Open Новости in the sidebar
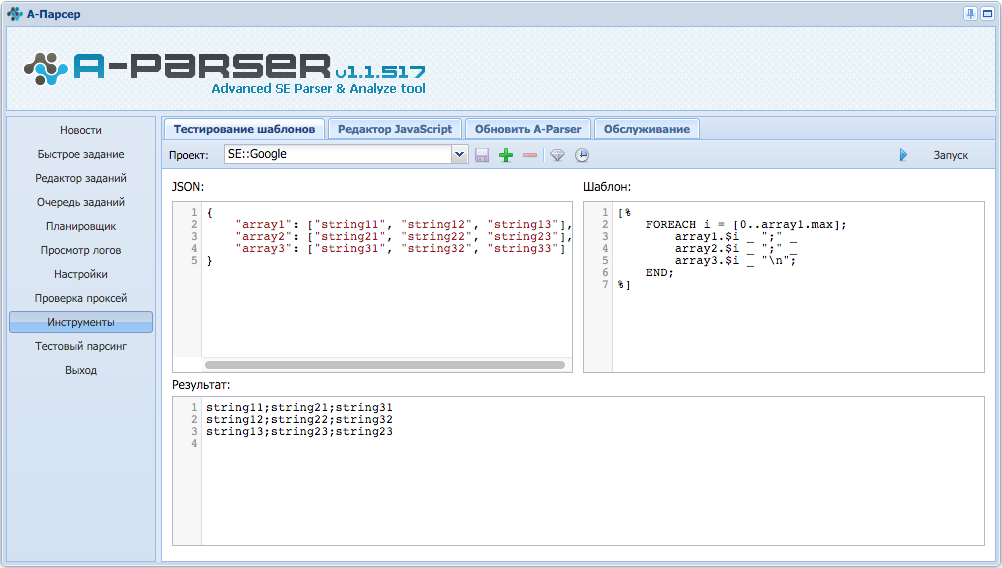1002x568 pixels. point(81,130)
